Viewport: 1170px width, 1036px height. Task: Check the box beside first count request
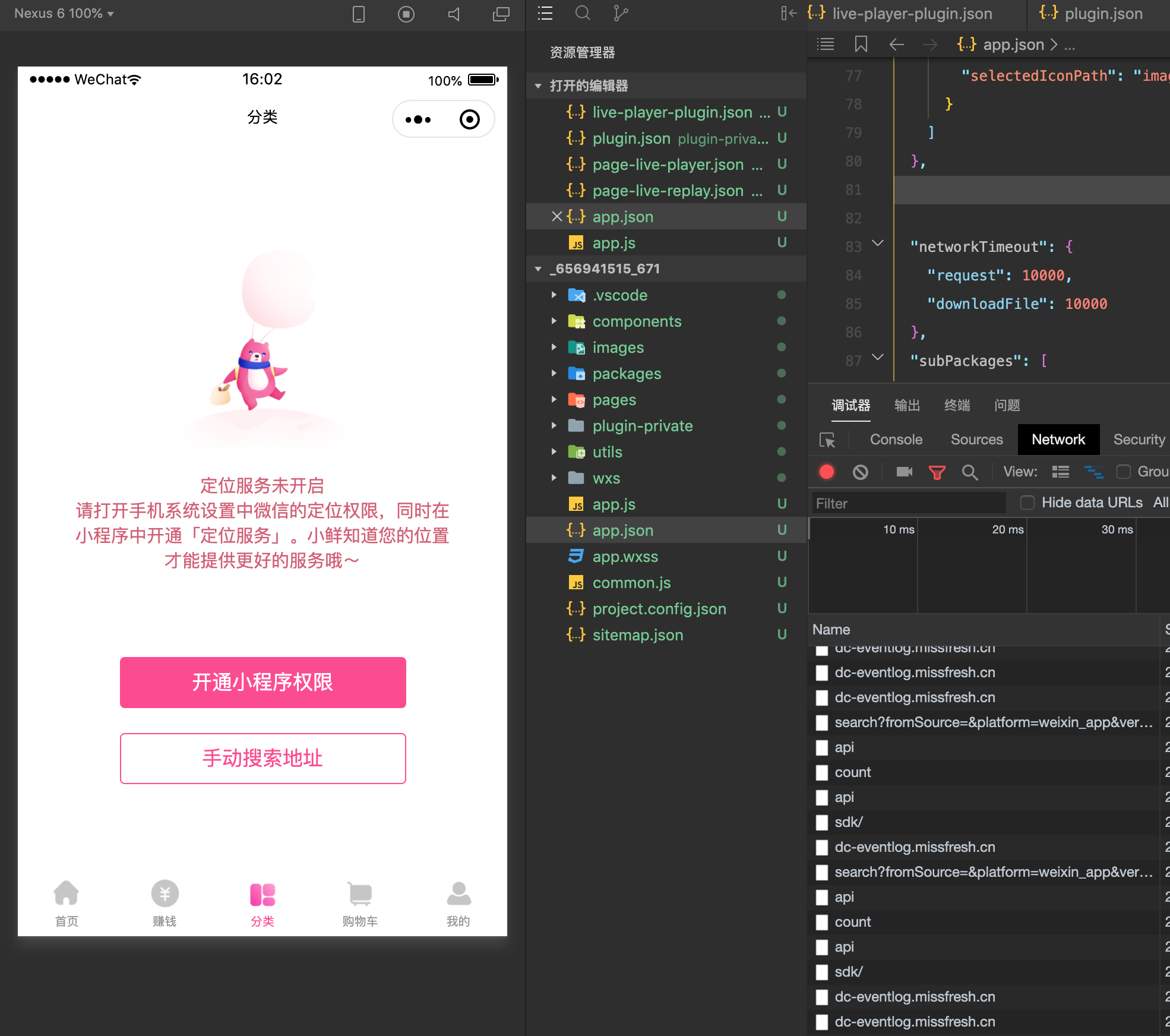pyautogui.click(x=822, y=772)
